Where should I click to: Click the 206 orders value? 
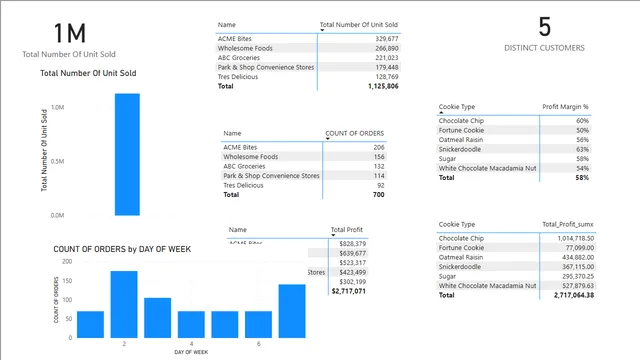pos(379,147)
